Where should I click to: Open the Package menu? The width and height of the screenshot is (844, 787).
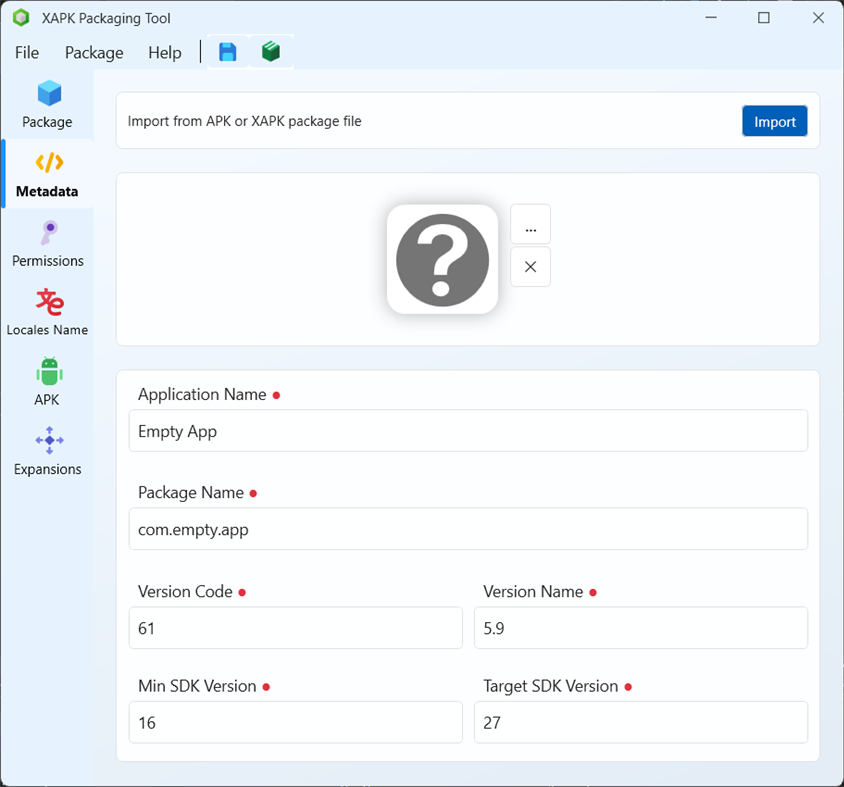point(93,52)
